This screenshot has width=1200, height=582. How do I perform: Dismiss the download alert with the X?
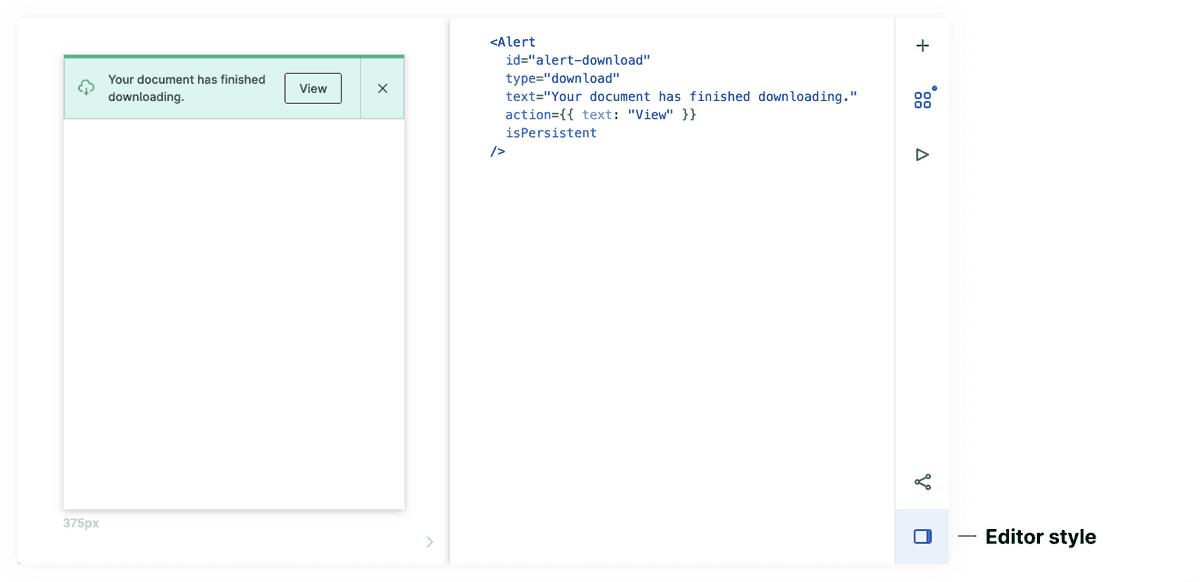382,88
